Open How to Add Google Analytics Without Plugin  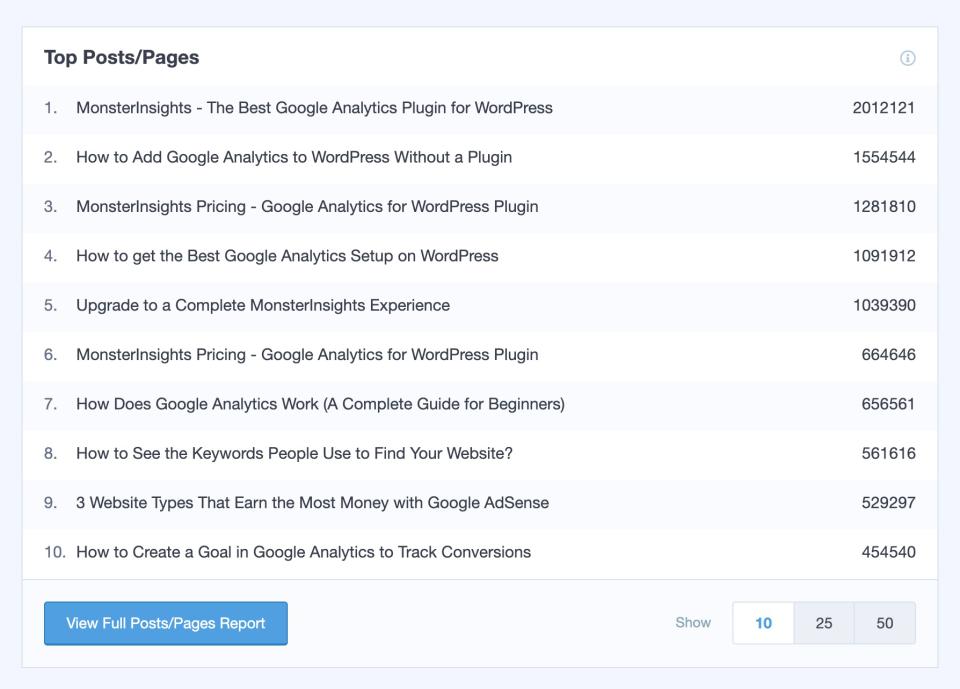[294, 157]
